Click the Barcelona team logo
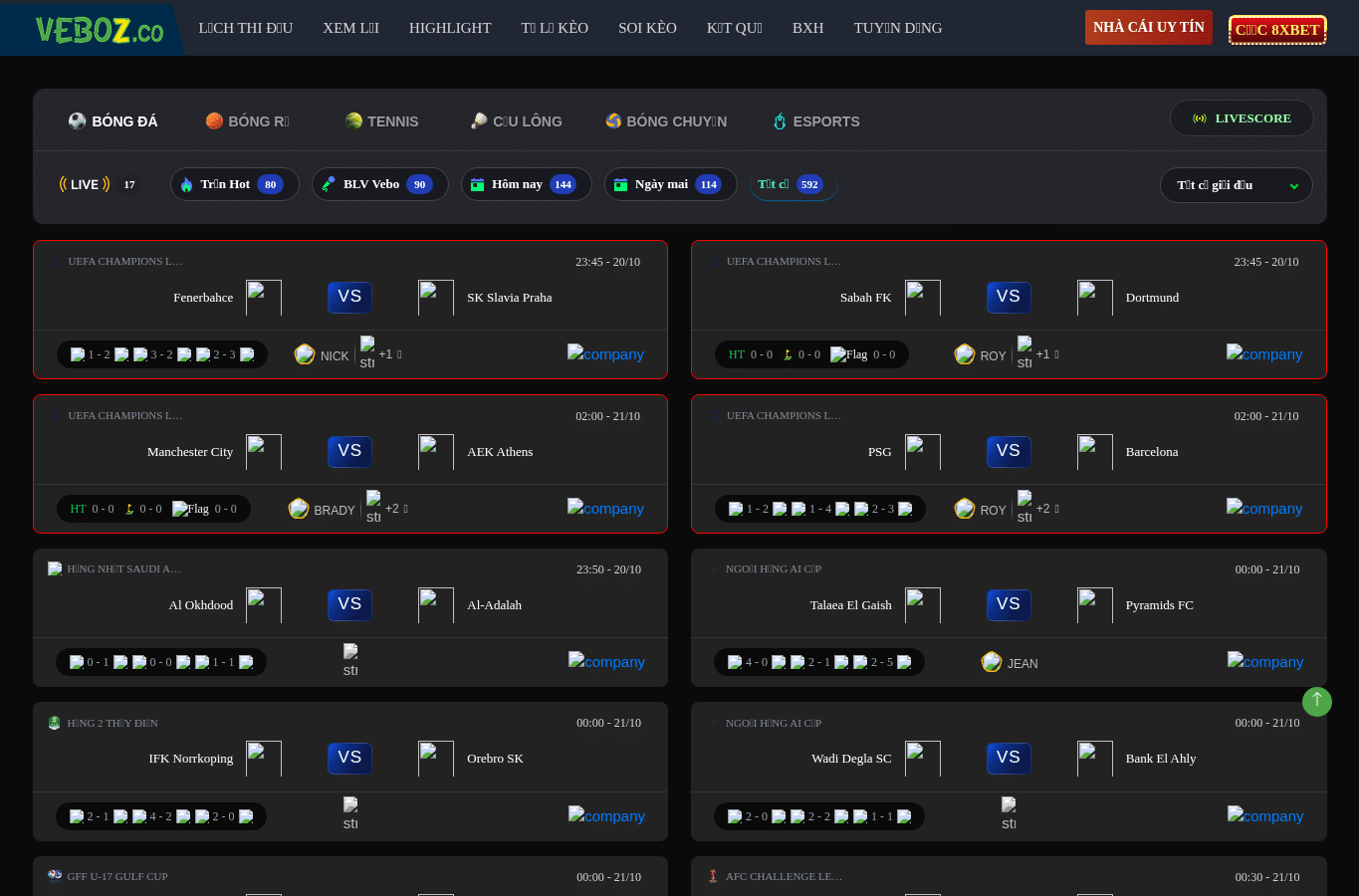Viewport: 1359px width, 896px height. [x=1094, y=452]
